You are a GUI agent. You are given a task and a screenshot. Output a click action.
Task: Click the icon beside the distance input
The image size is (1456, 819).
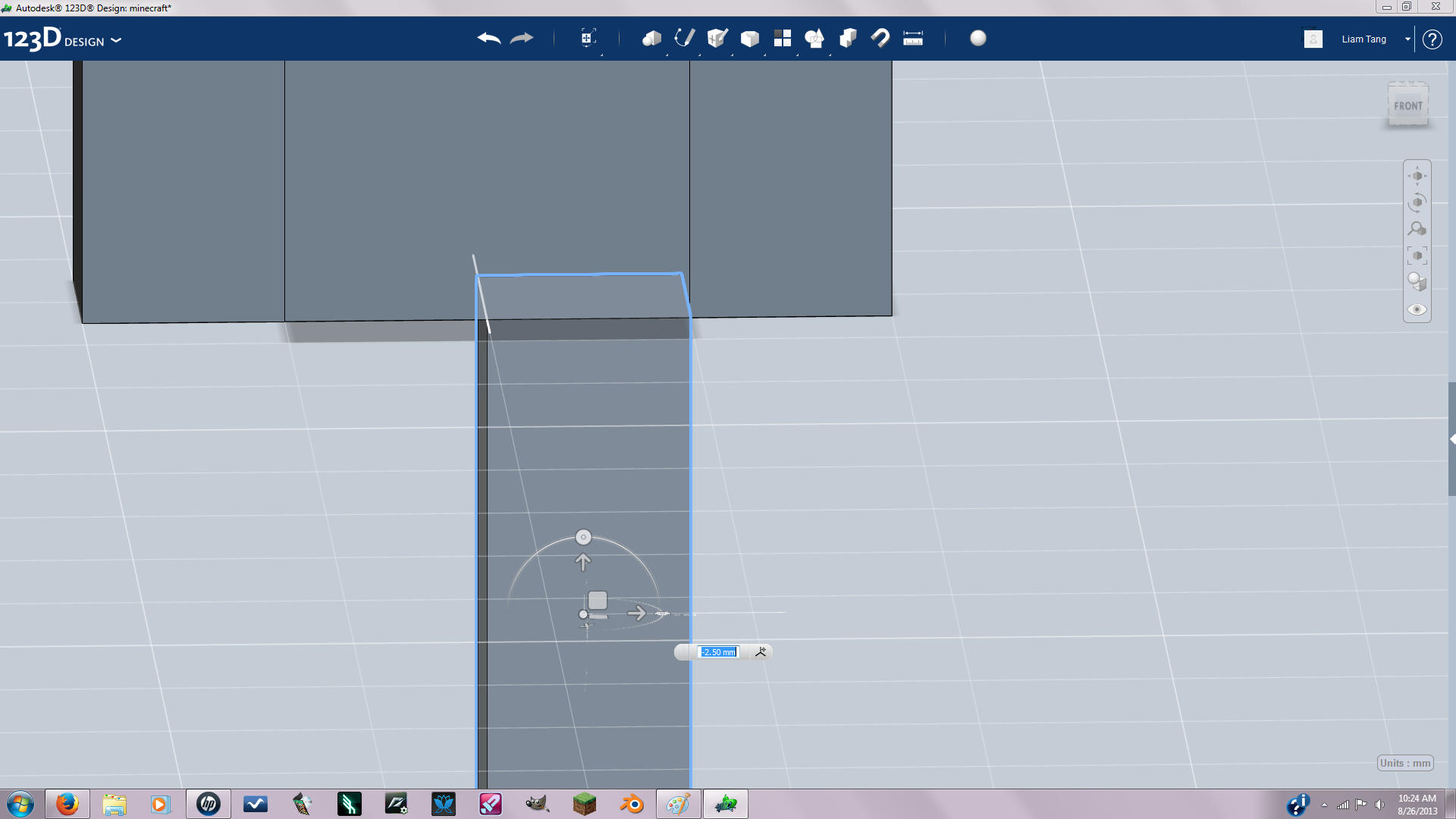click(761, 652)
